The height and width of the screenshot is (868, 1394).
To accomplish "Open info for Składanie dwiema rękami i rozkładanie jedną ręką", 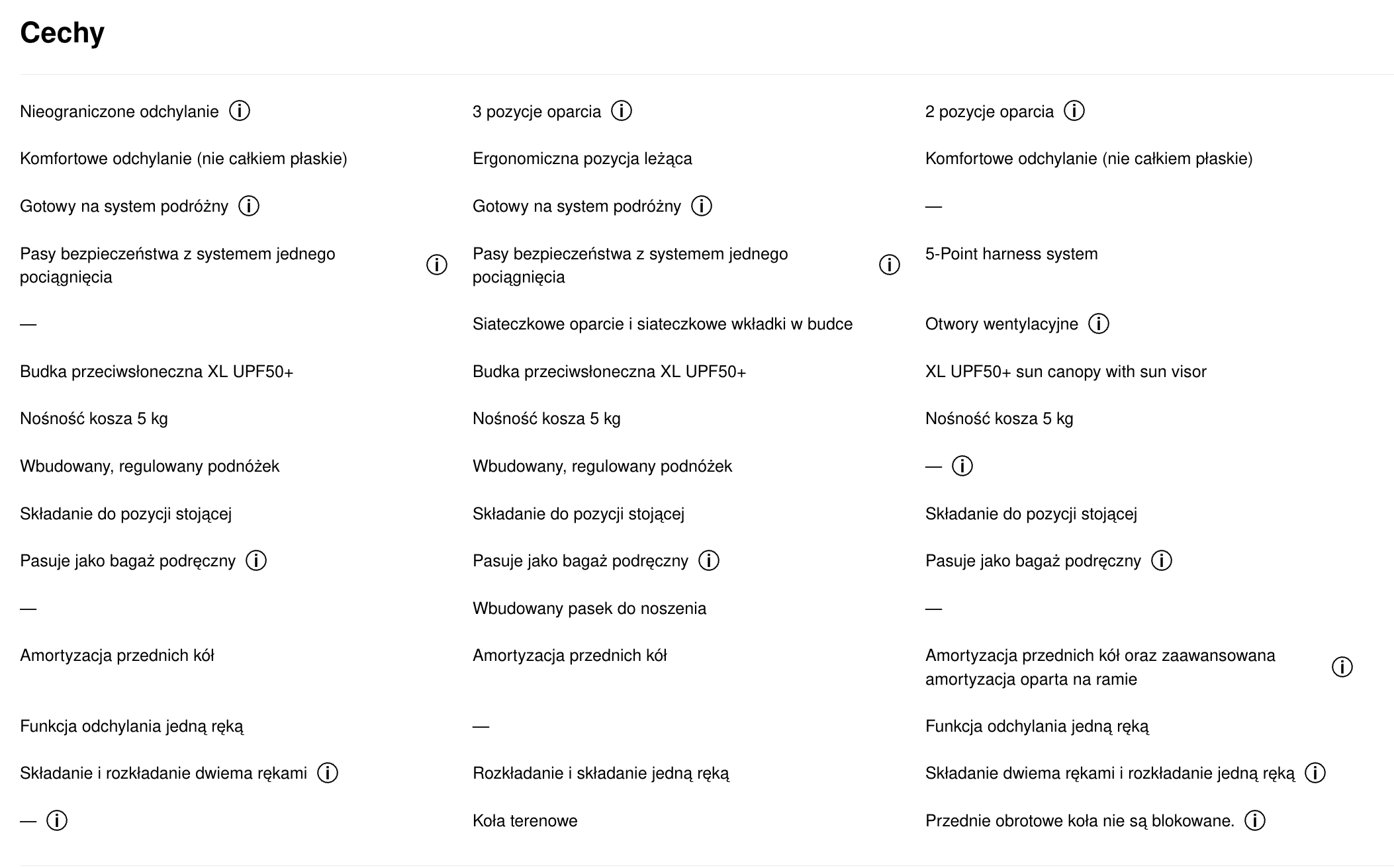I will (x=1315, y=773).
